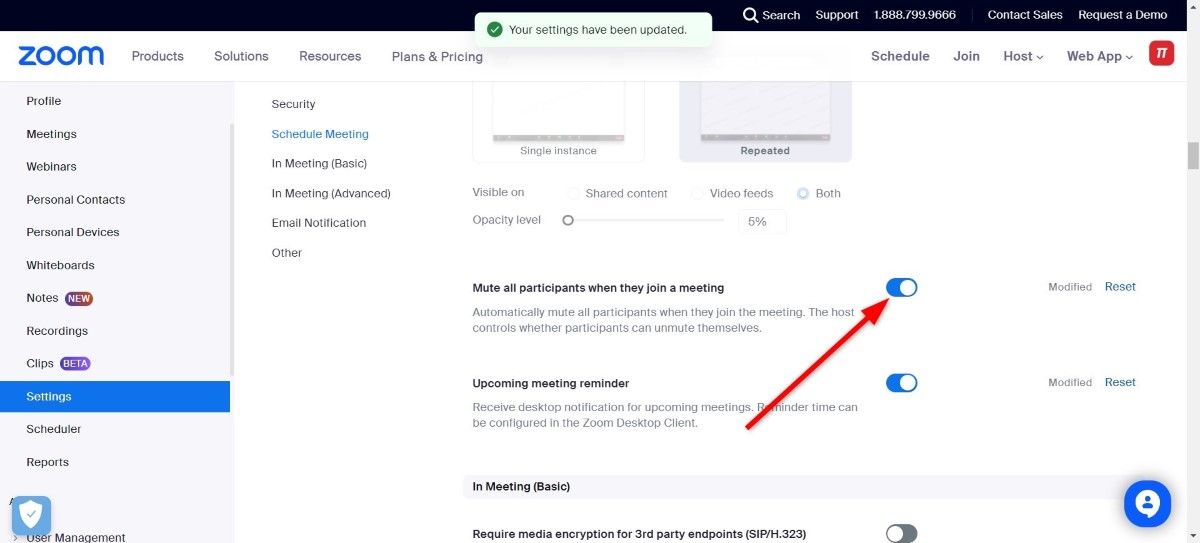Image resolution: width=1200 pixels, height=543 pixels.
Task: Click the Schedule link in header
Action: [x=900, y=56]
